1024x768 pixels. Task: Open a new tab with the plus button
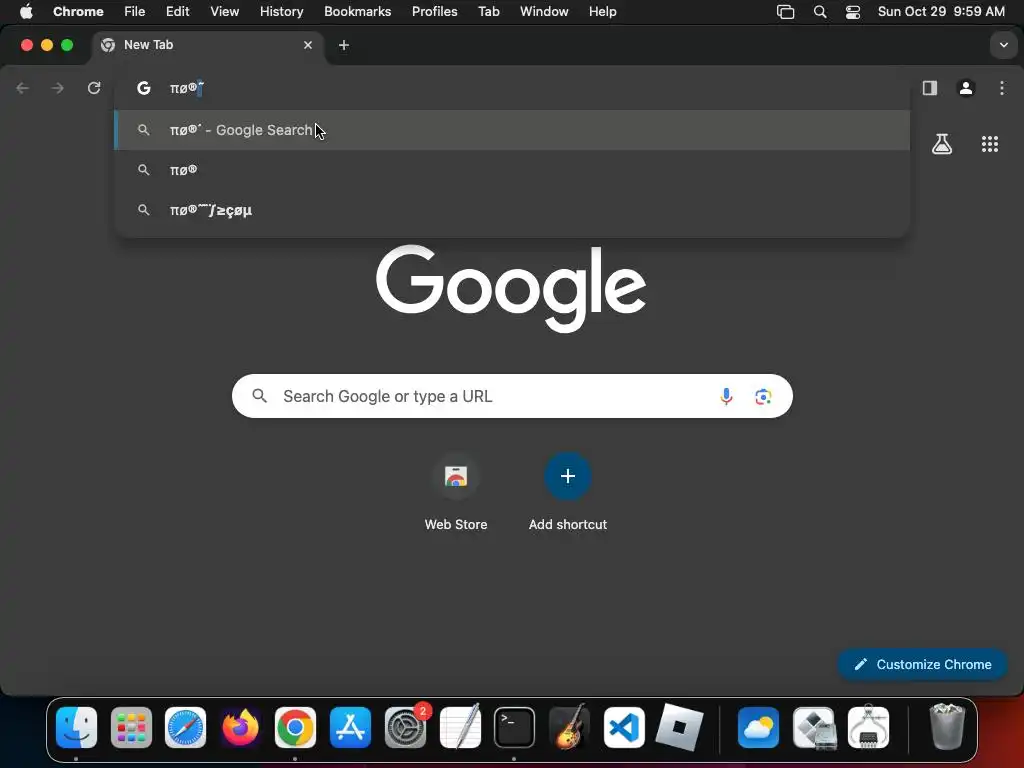coord(344,45)
